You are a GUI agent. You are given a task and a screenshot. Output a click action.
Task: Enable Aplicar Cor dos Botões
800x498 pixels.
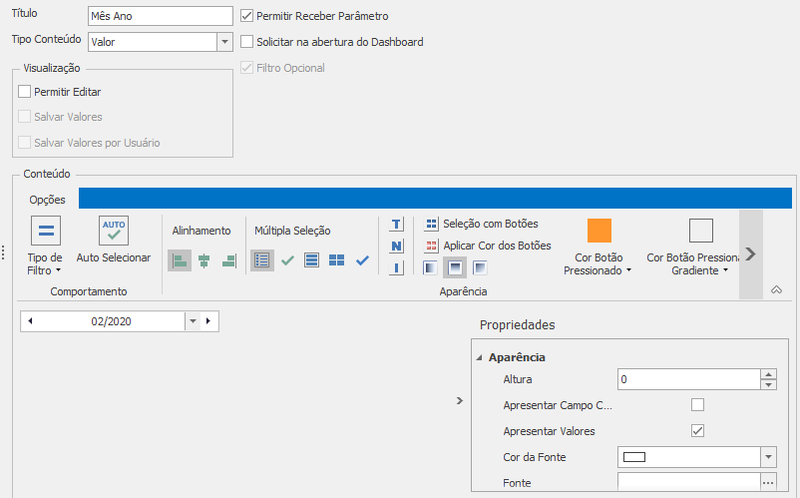(488, 246)
